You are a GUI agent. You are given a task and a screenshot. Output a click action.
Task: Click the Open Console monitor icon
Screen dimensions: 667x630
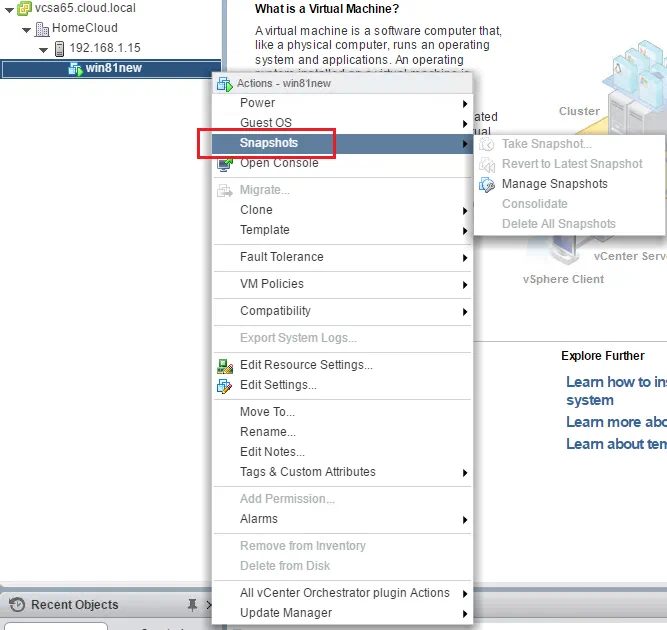225,163
